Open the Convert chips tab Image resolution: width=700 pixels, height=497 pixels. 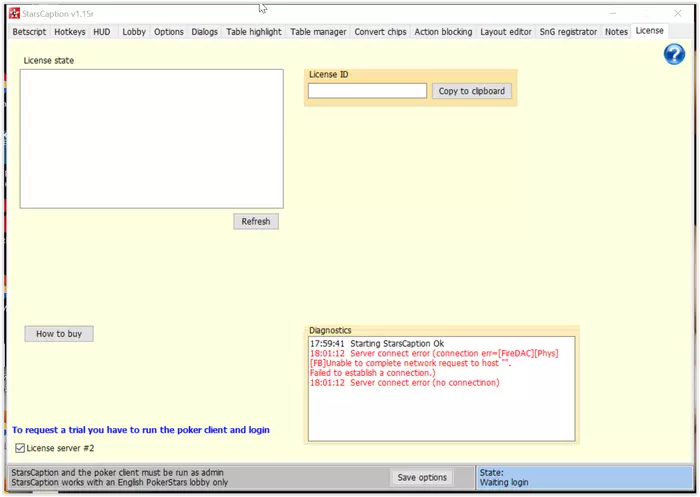(x=380, y=32)
